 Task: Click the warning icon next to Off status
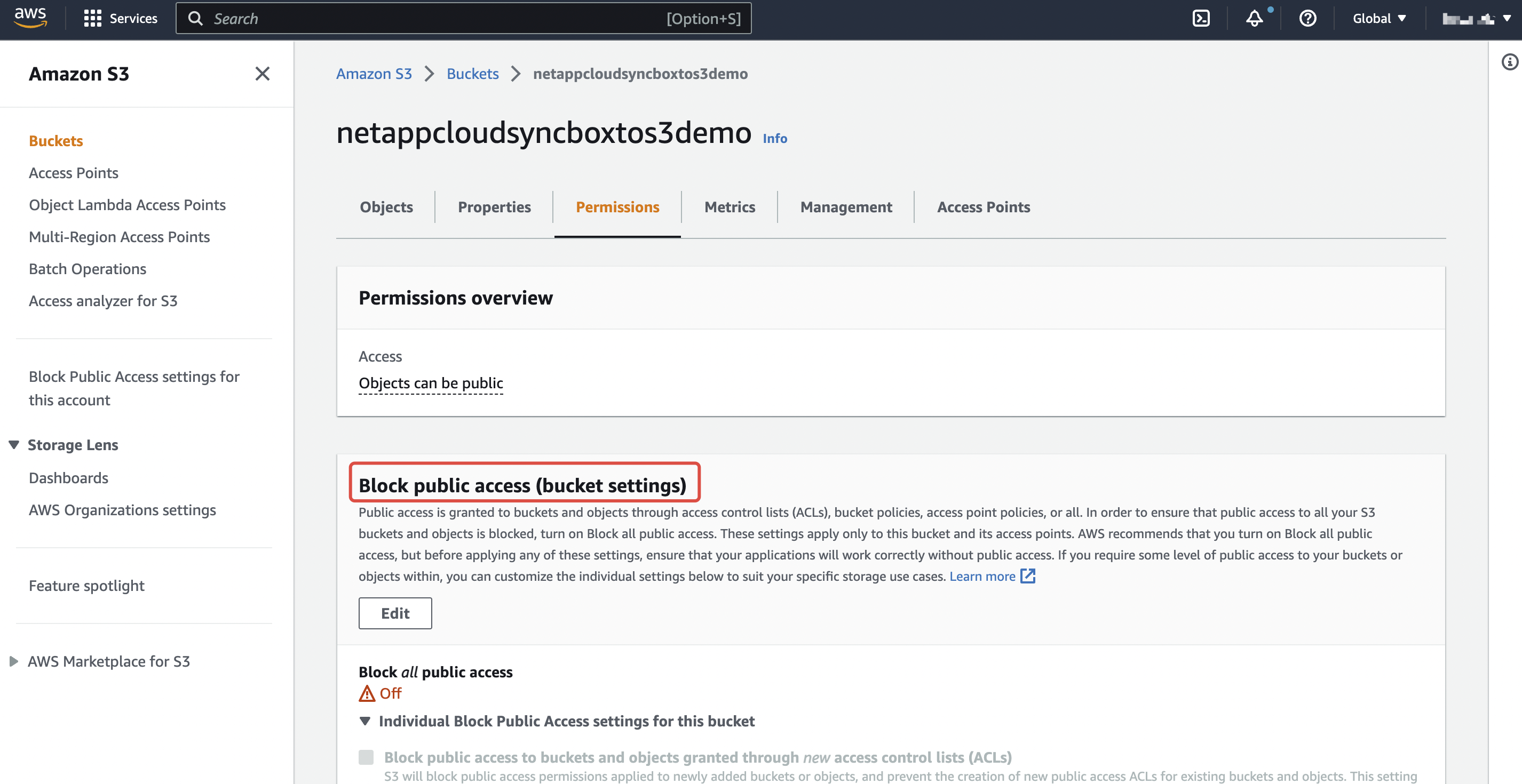click(366, 693)
